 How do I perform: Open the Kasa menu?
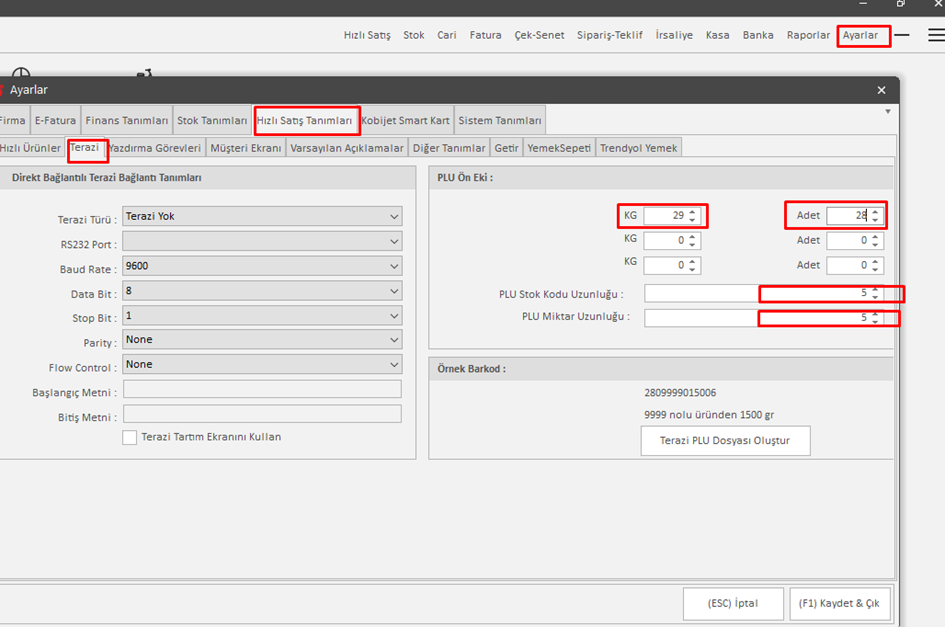[717, 35]
